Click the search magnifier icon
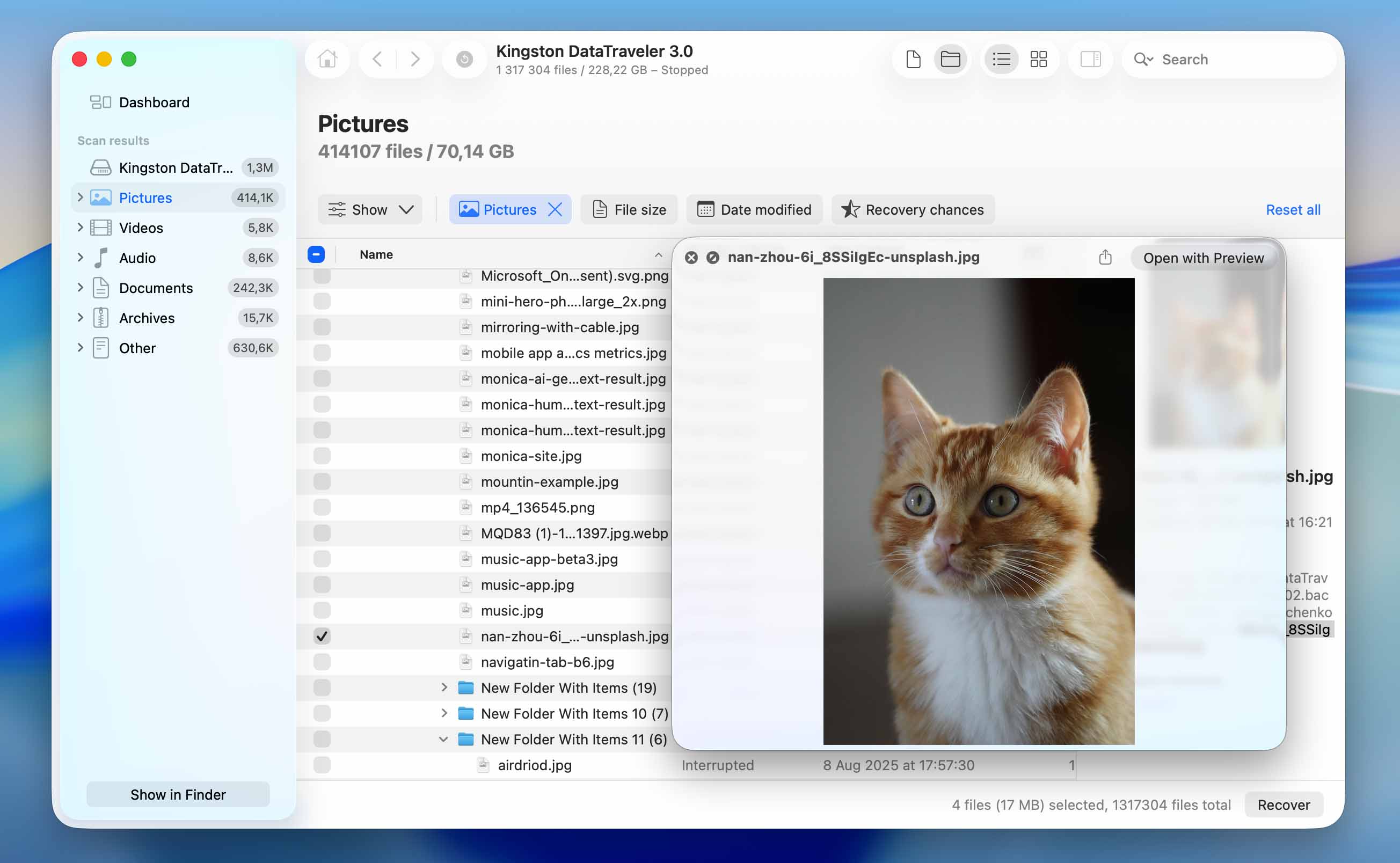The height and width of the screenshot is (863, 1400). [x=1143, y=60]
